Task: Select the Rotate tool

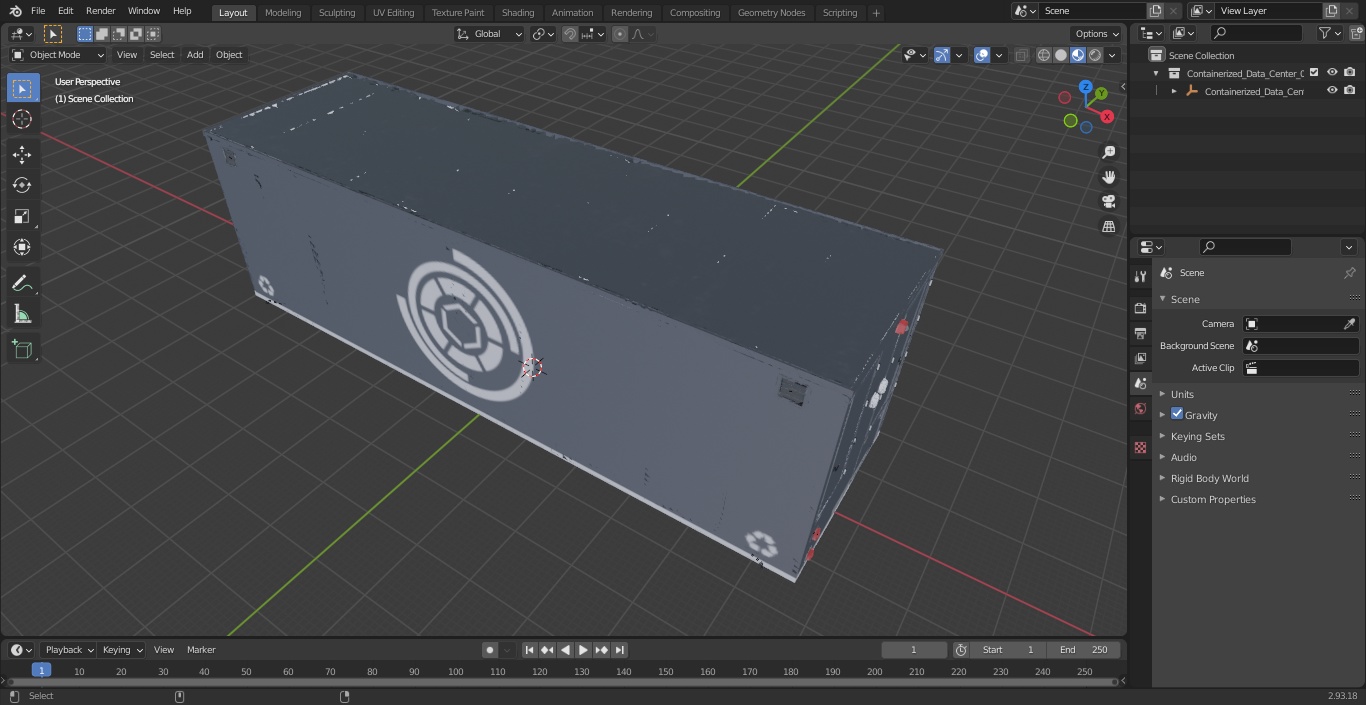Action: point(22,185)
